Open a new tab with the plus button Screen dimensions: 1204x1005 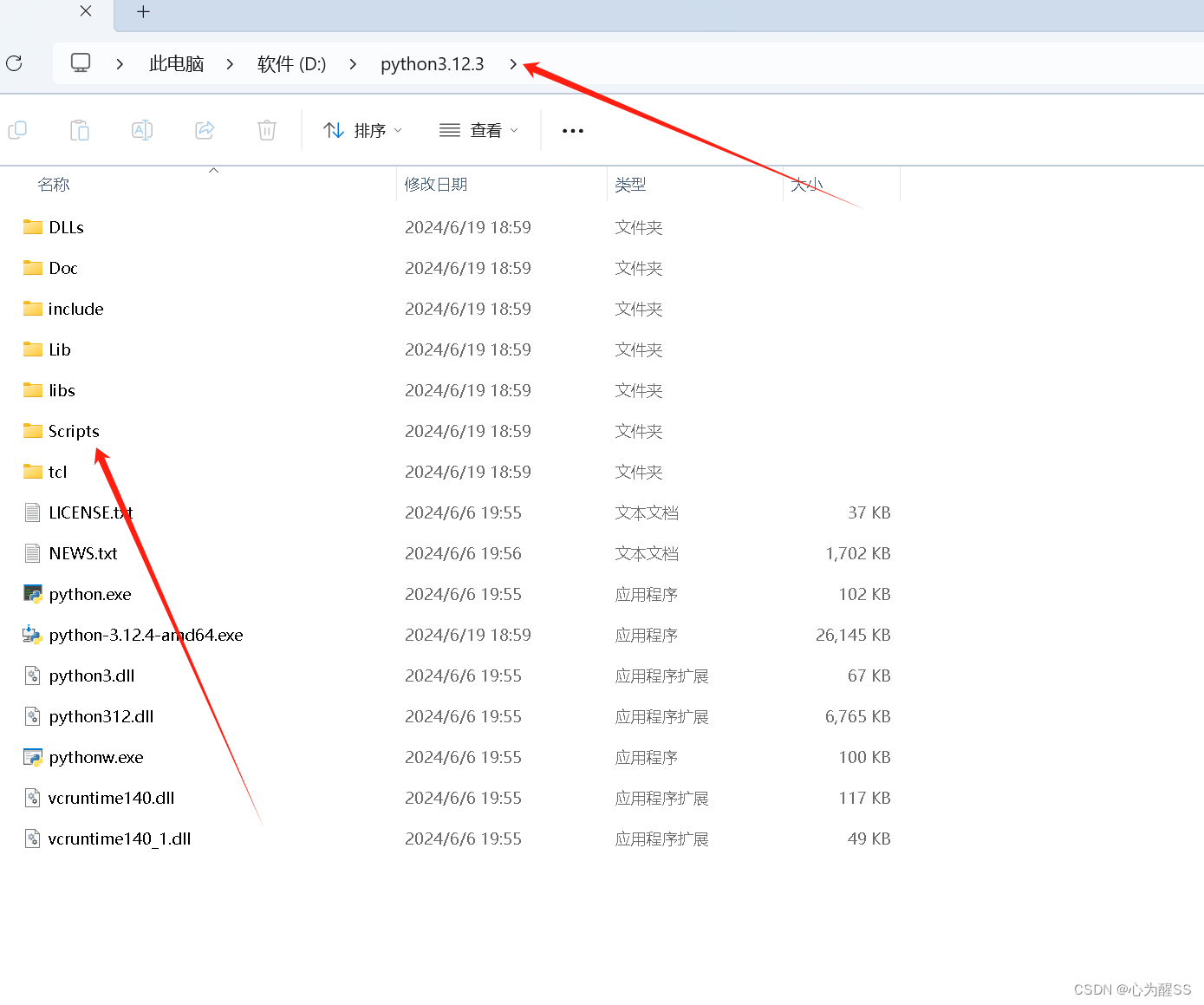coord(143,13)
